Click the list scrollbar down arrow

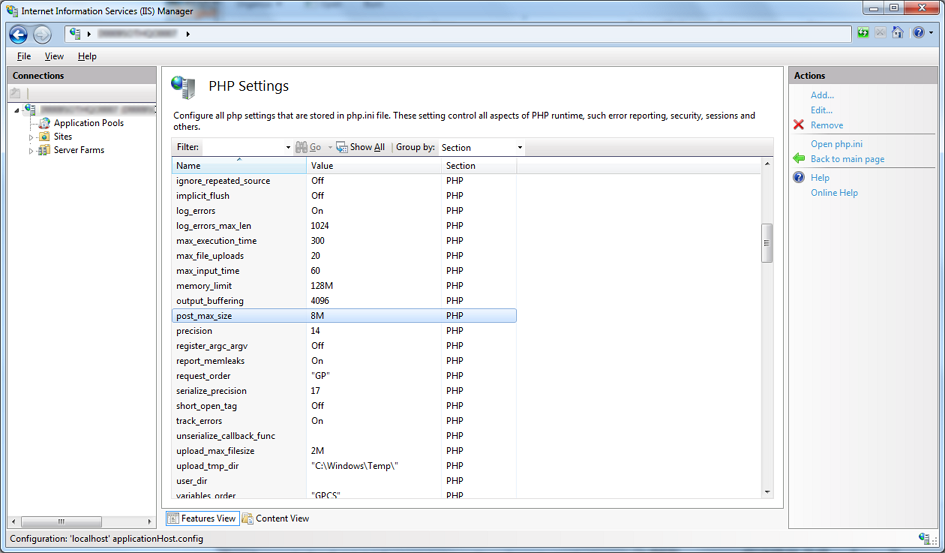(767, 492)
